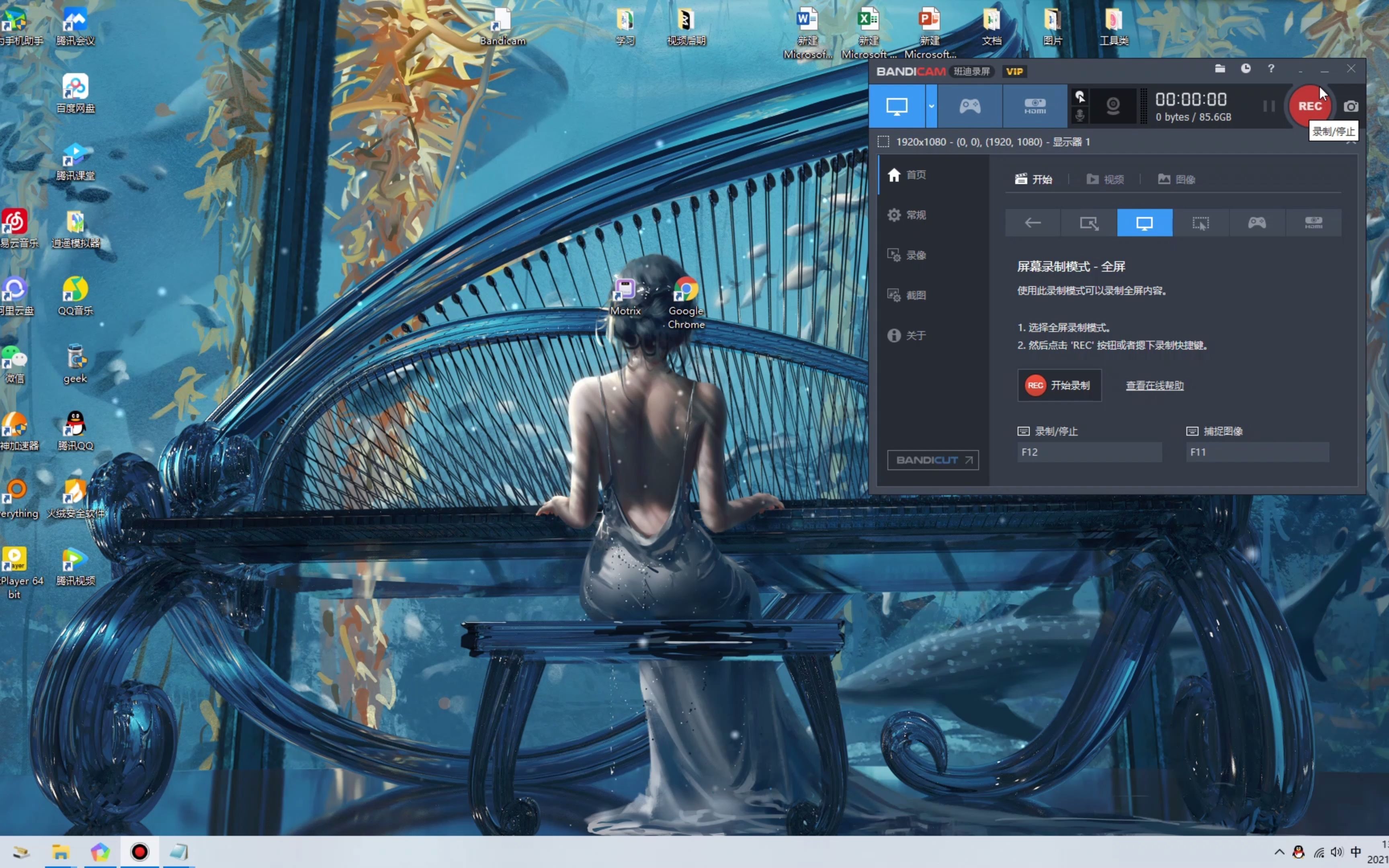This screenshot has height=868, width=1389.
Task: Open 腾讯课堂 desktop icon
Action: 75,161
